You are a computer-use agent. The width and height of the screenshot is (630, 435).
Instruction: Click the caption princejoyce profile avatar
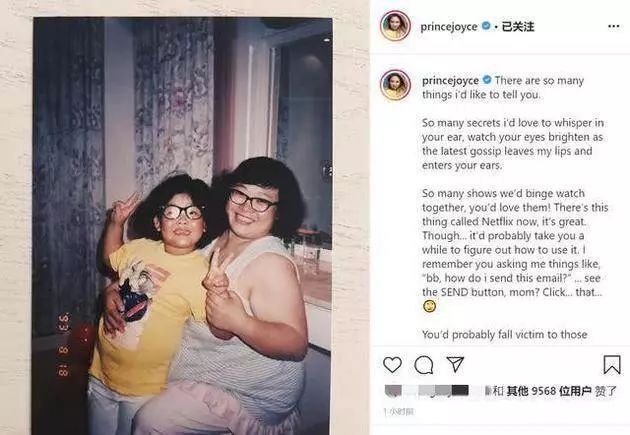click(395, 85)
